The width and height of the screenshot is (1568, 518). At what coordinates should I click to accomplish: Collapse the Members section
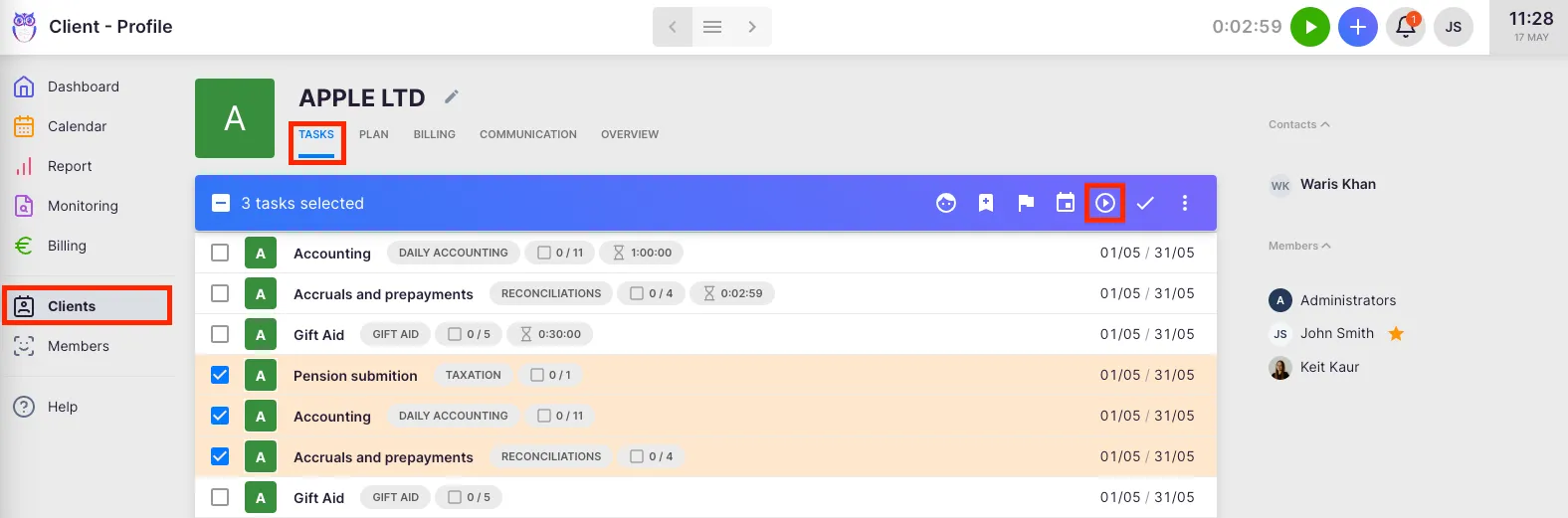1298,246
